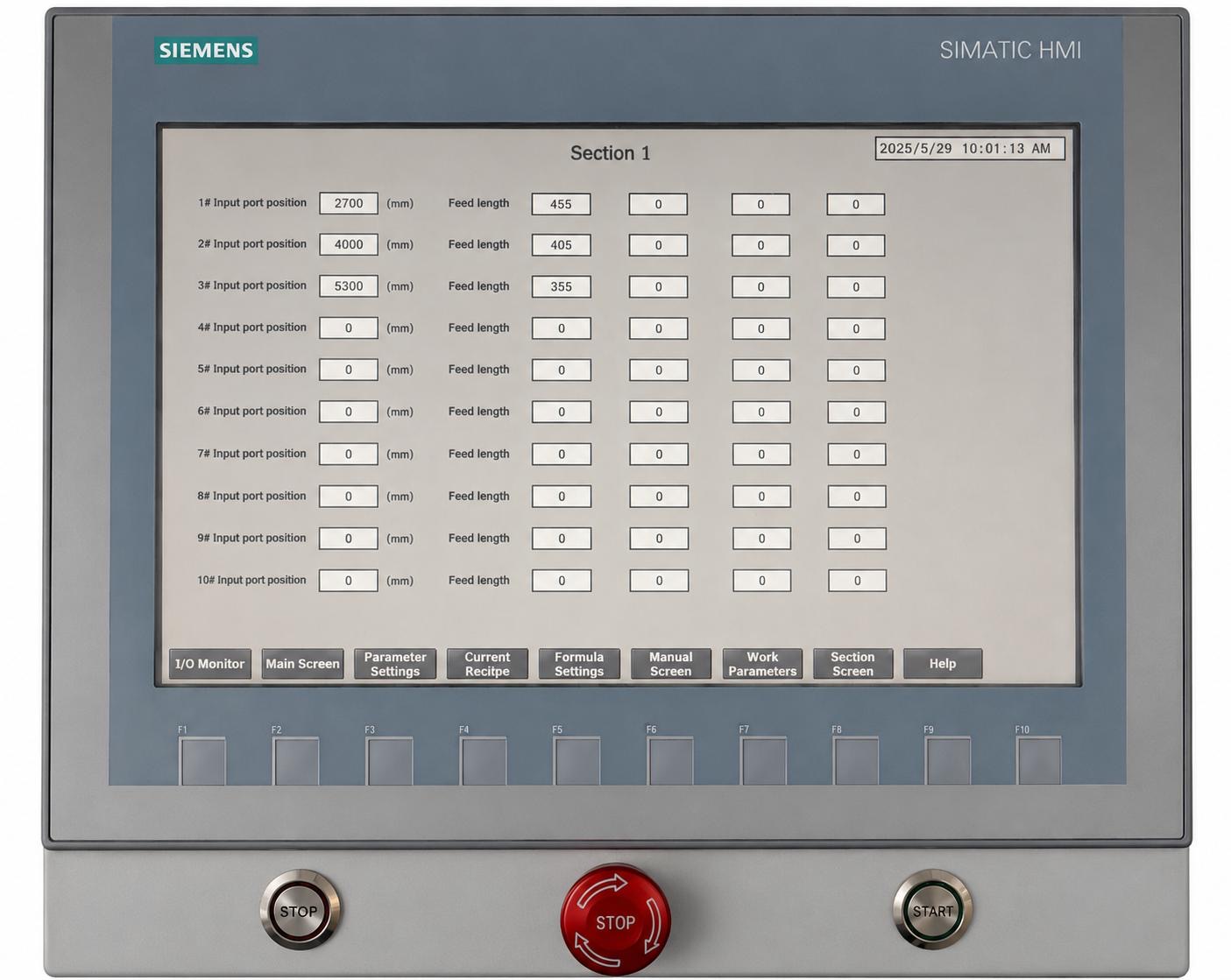The image size is (1231, 980).
Task: Open Formula Settings
Action: click(x=579, y=664)
